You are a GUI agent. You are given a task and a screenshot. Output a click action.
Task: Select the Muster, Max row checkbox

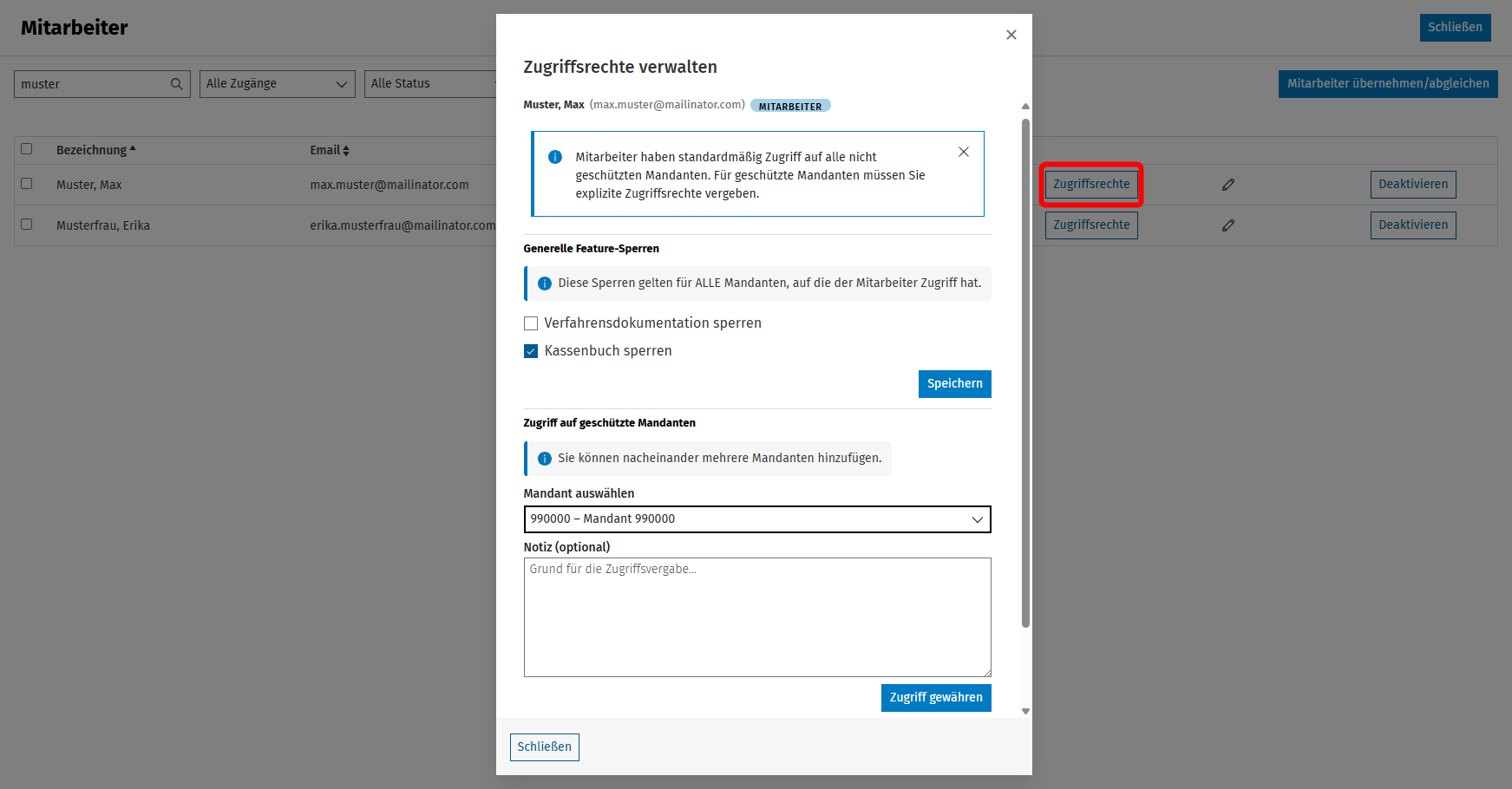click(27, 184)
